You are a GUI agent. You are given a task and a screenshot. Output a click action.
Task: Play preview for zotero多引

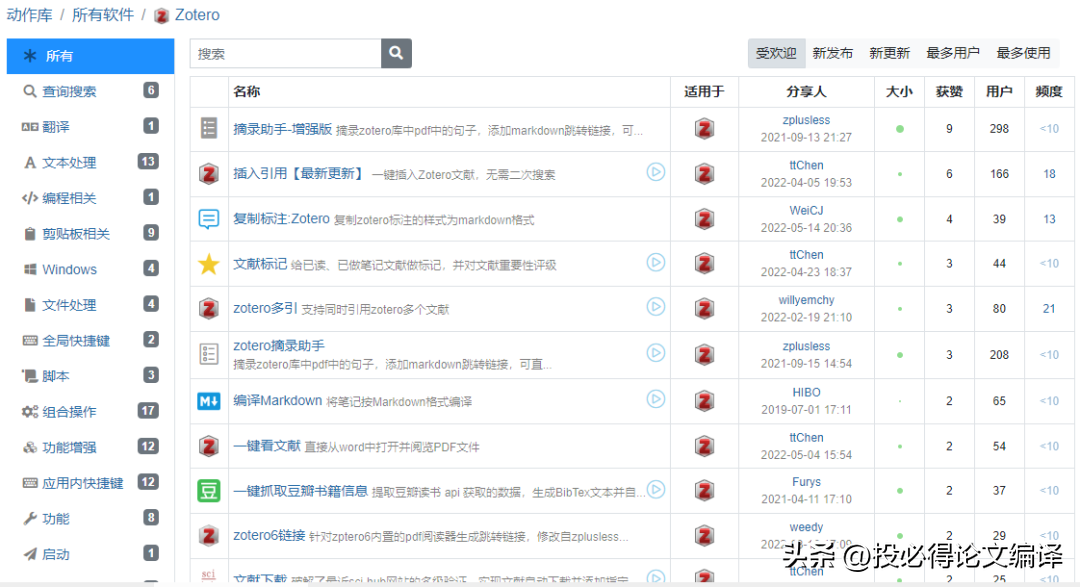[x=656, y=307]
